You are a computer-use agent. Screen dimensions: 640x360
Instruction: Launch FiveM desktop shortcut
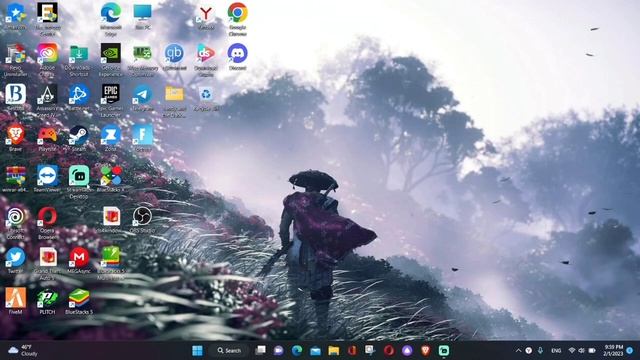point(16,298)
